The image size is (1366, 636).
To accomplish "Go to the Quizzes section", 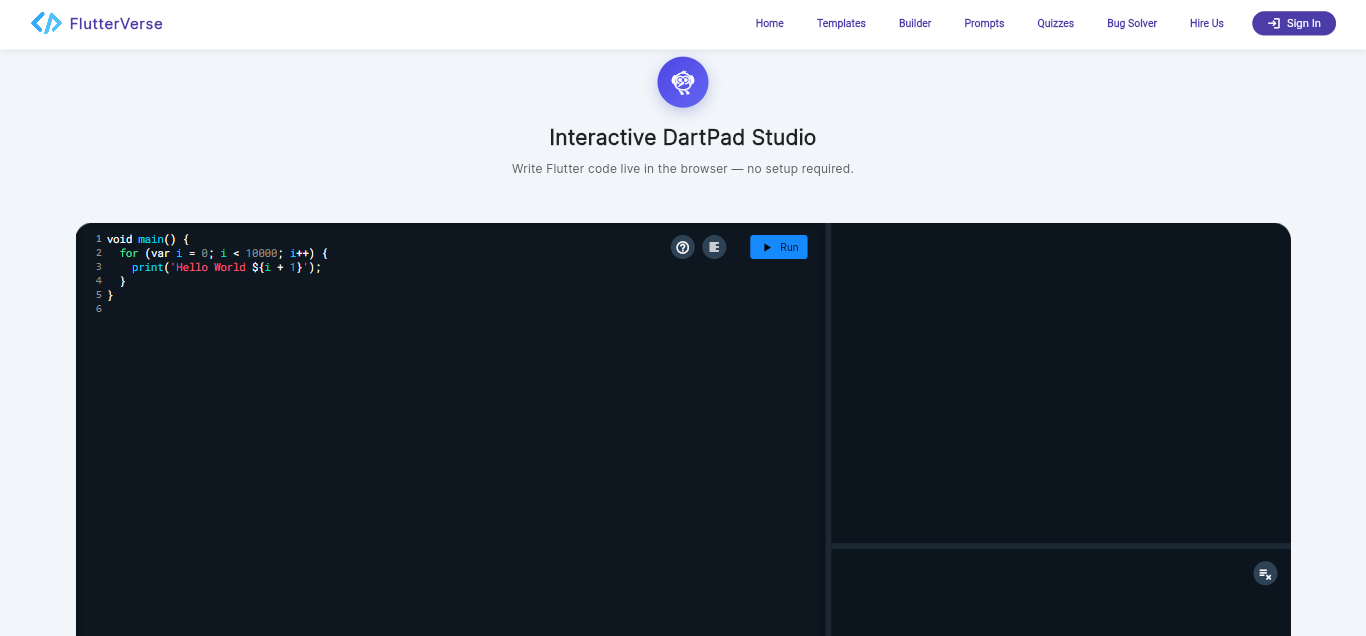I will pos(1055,23).
